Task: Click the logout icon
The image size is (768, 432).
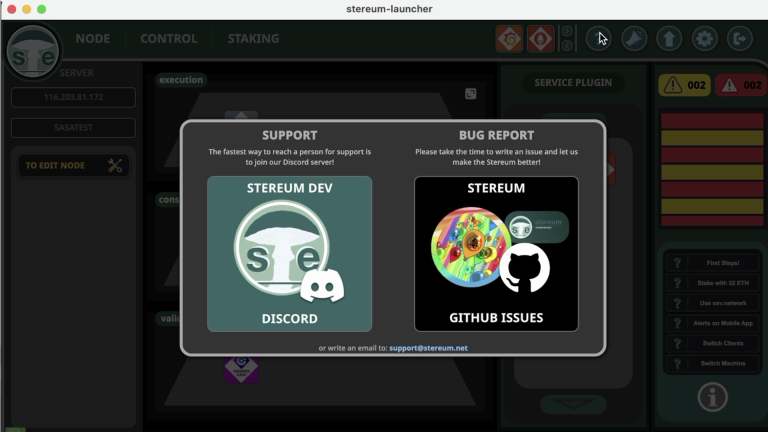Action: (740, 38)
